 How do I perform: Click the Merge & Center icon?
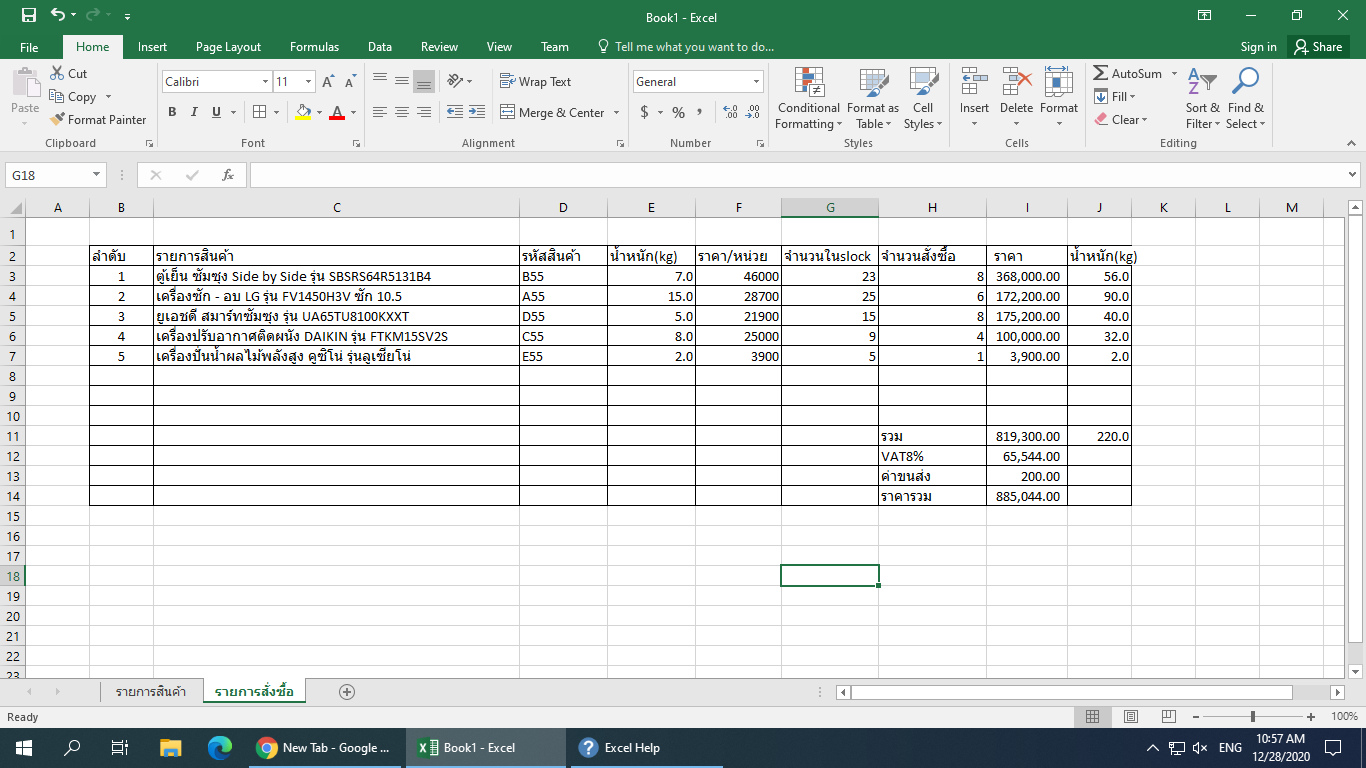[x=508, y=113]
